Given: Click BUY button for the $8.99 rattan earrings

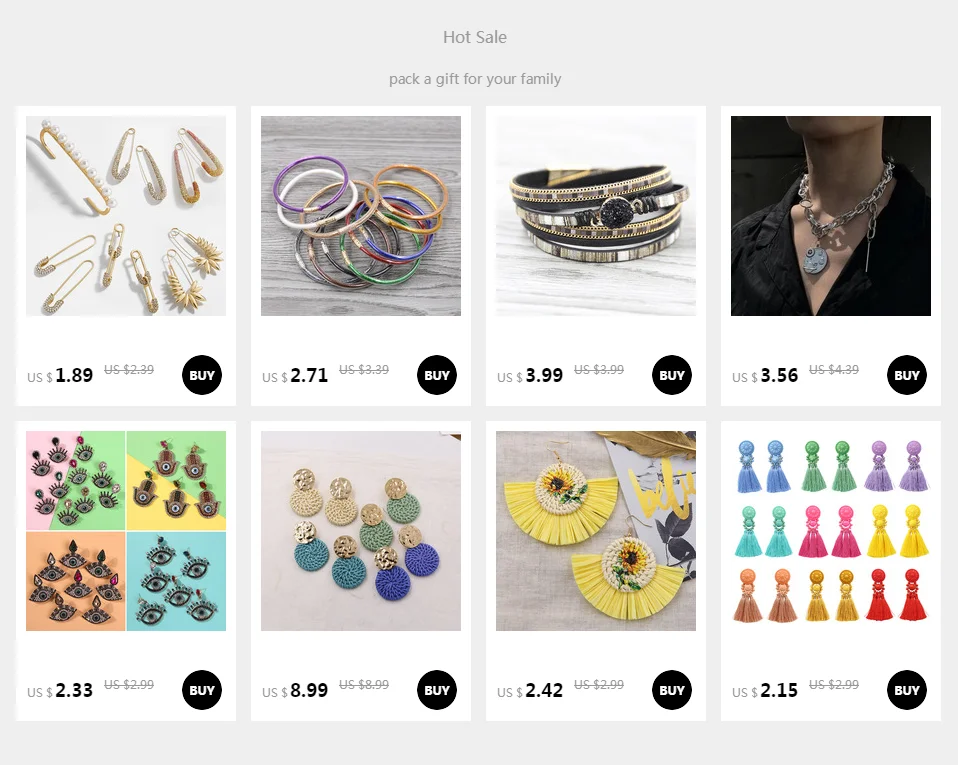Looking at the screenshot, I should (x=437, y=690).
